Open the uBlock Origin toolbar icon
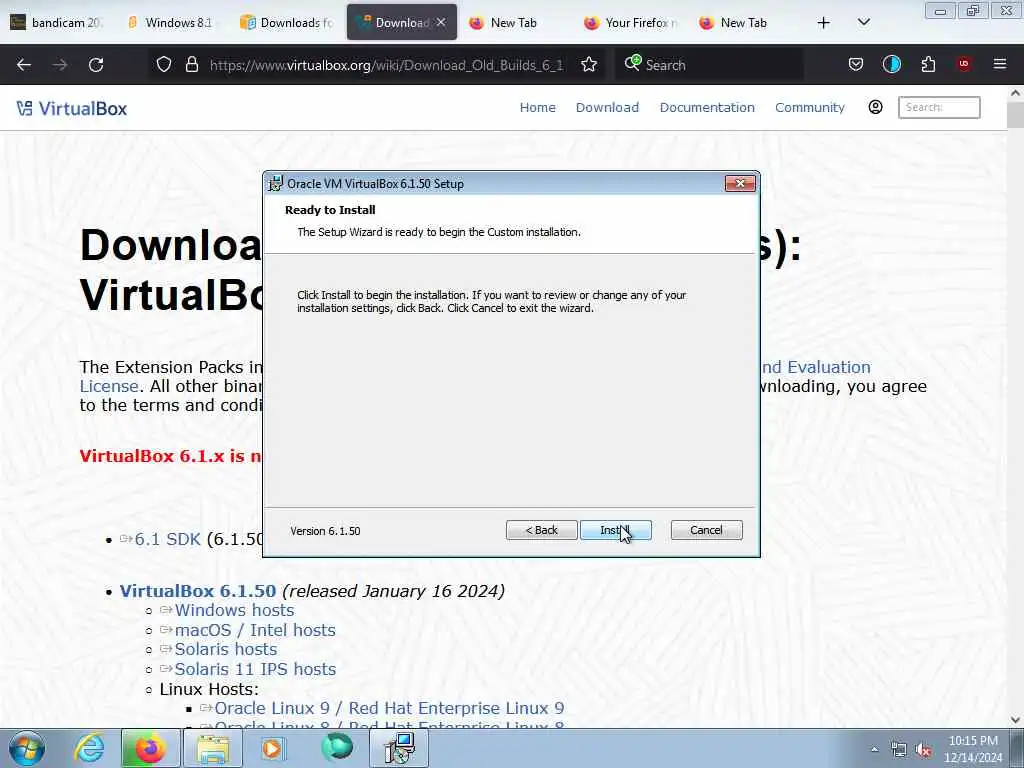The width and height of the screenshot is (1024, 768). pyautogui.click(x=964, y=64)
